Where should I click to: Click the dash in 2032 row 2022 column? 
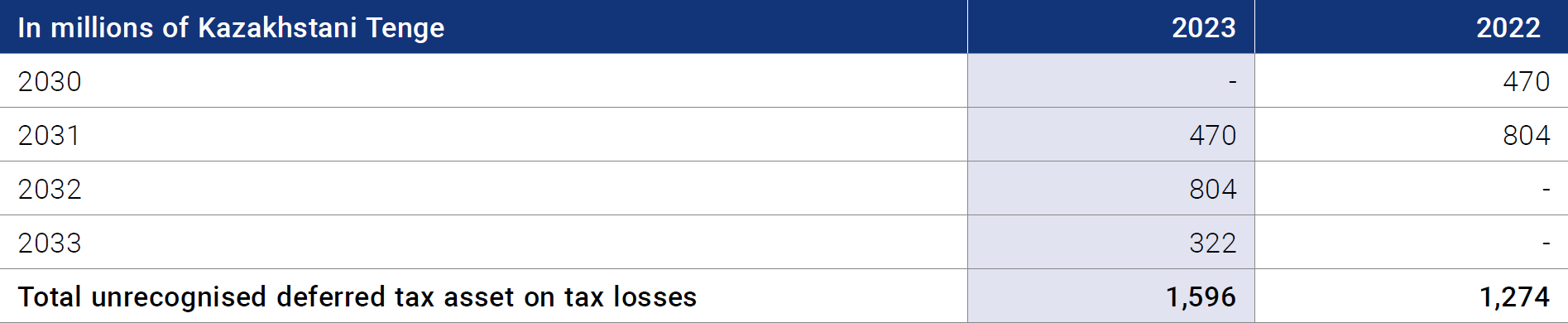1546,190
